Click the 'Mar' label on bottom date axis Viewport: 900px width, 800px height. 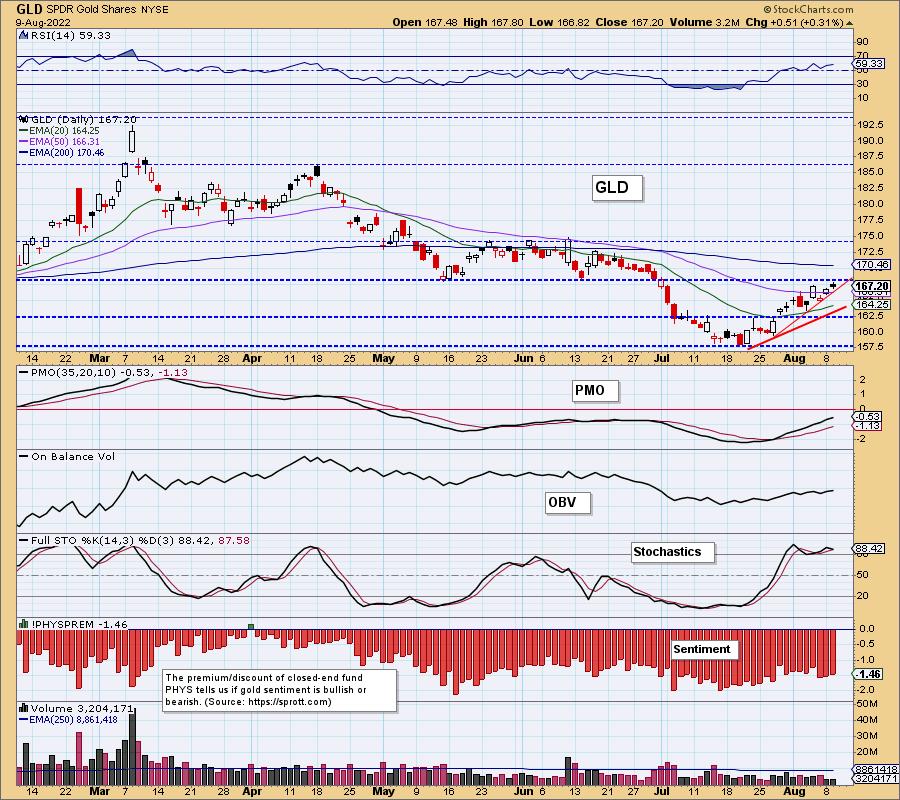tap(99, 791)
